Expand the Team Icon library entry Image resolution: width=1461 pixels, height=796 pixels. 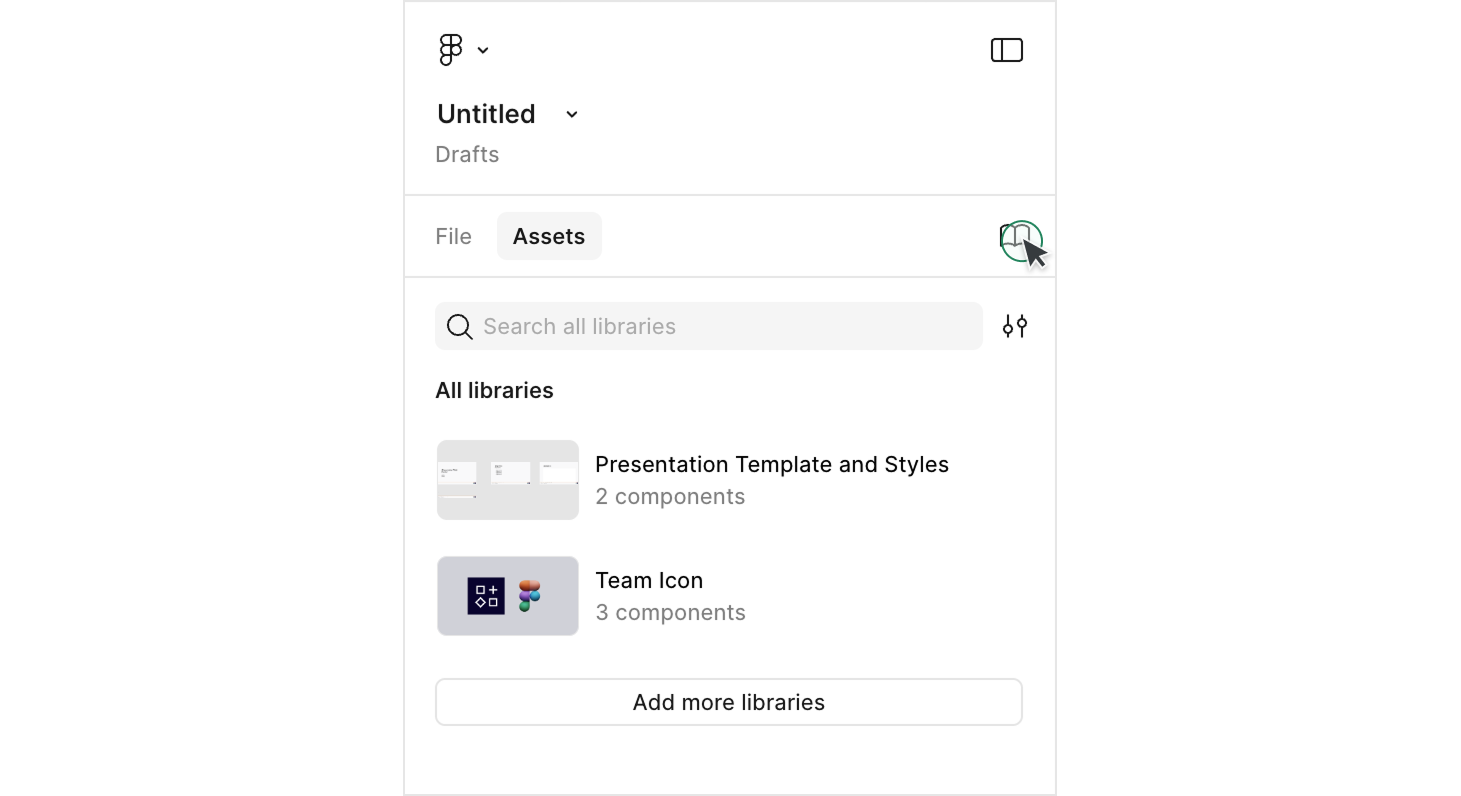649,580
